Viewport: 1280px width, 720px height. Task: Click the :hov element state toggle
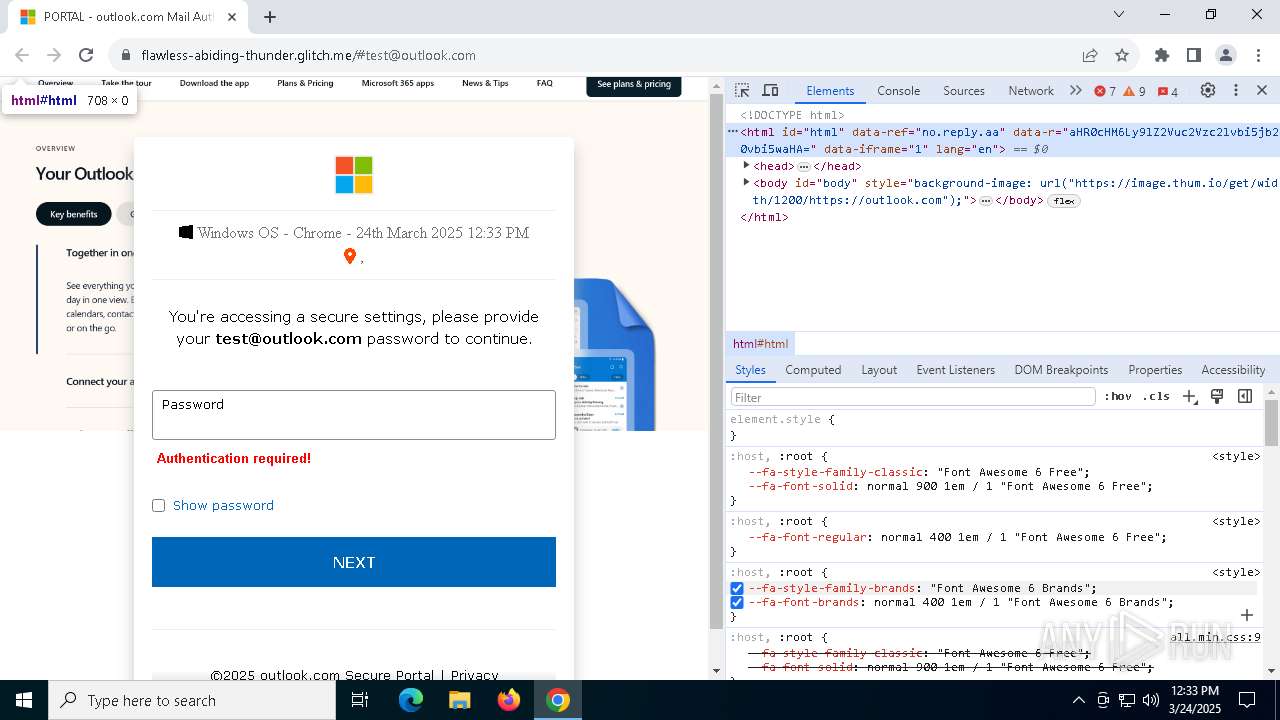click(1118, 396)
